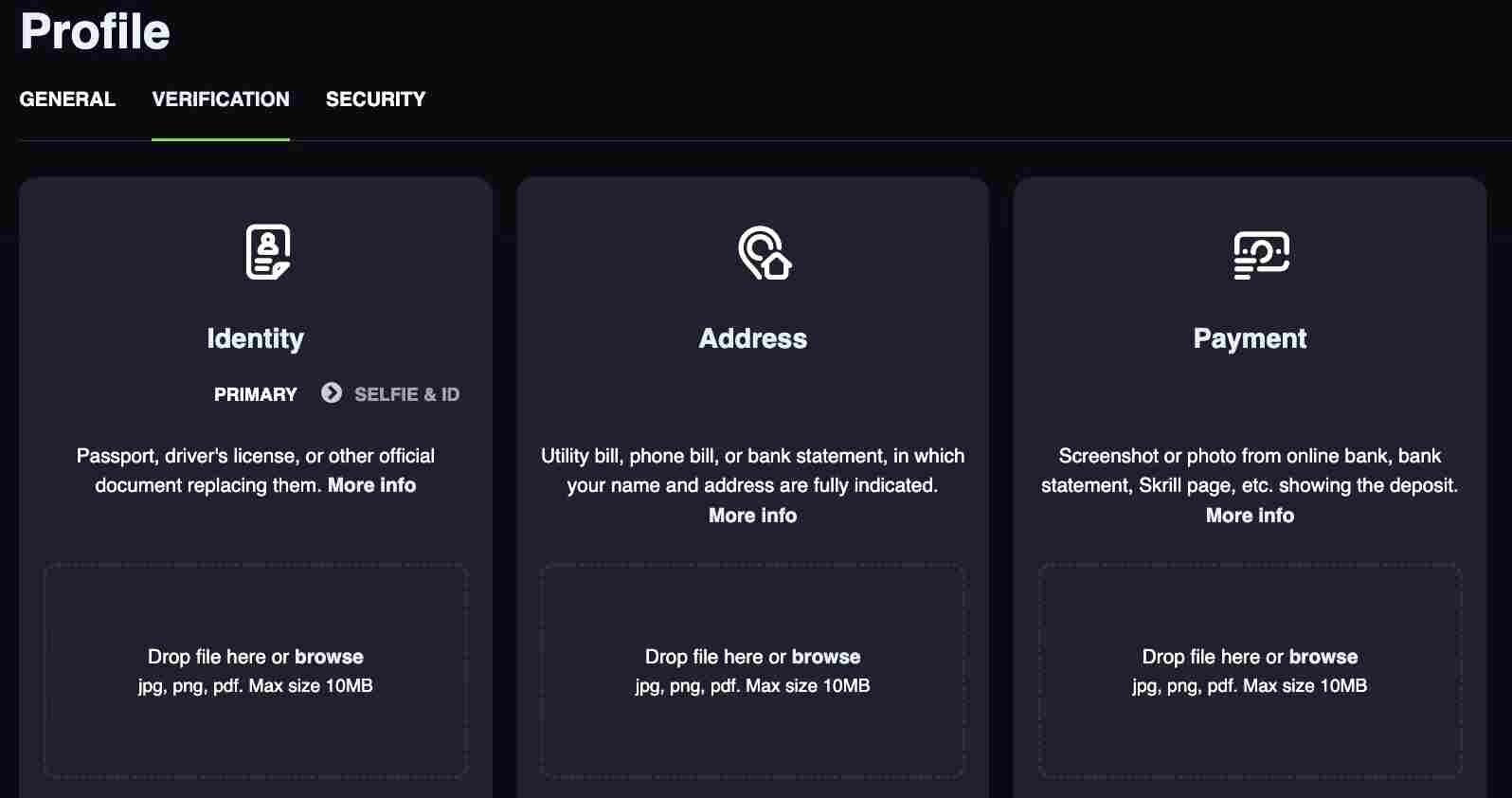Click browse in the Address upload box
The image size is (1512, 798).
pos(826,657)
